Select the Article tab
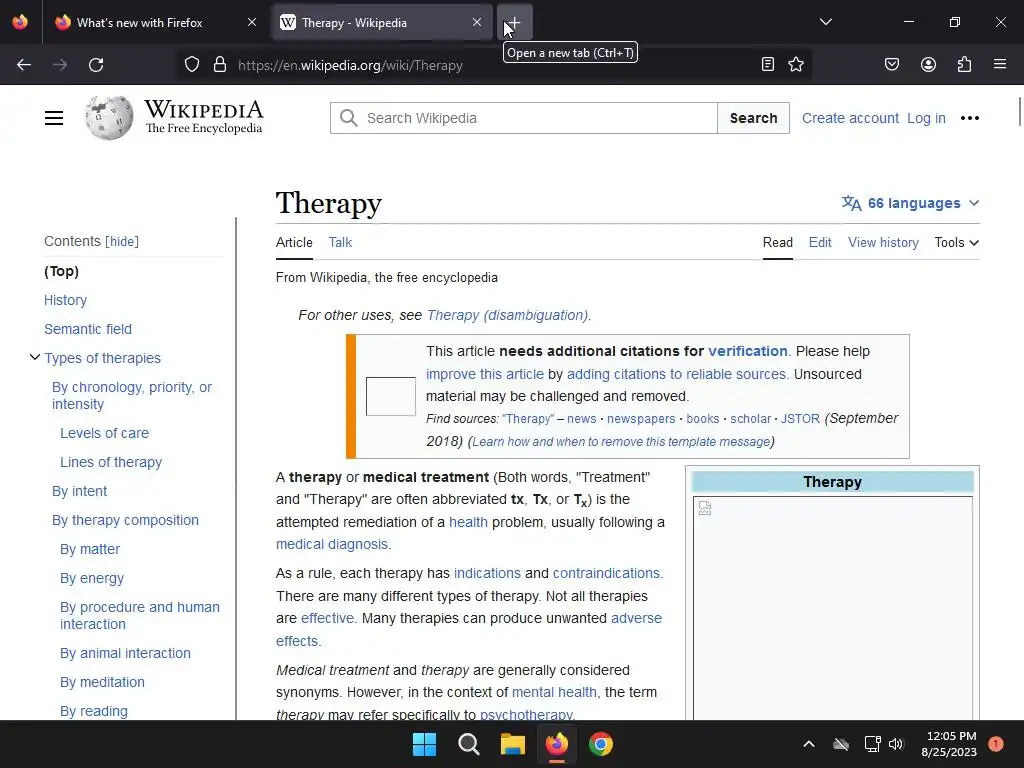This screenshot has width=1024, height=768. [x=294, y=242]
